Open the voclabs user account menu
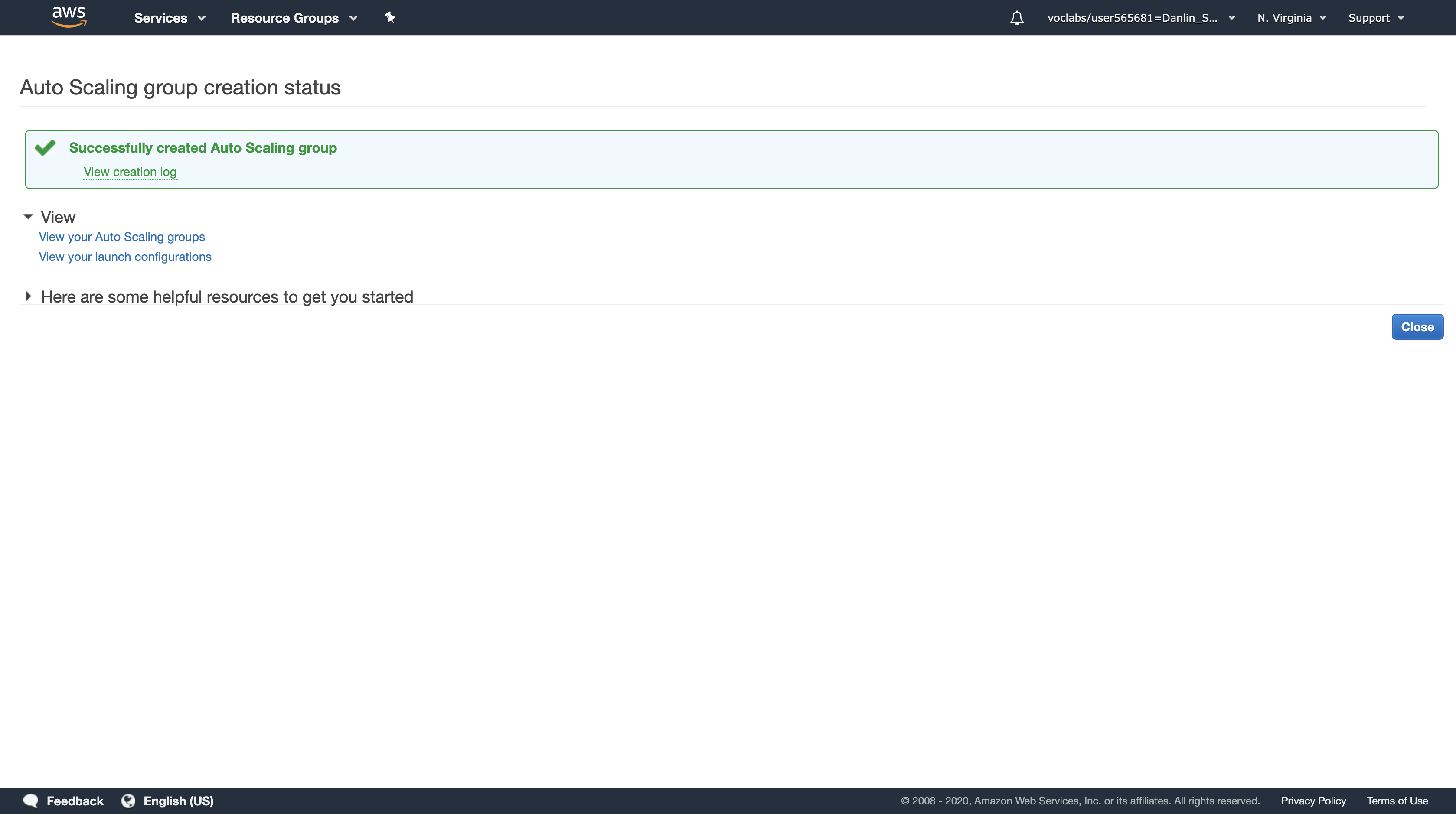 1140,18
